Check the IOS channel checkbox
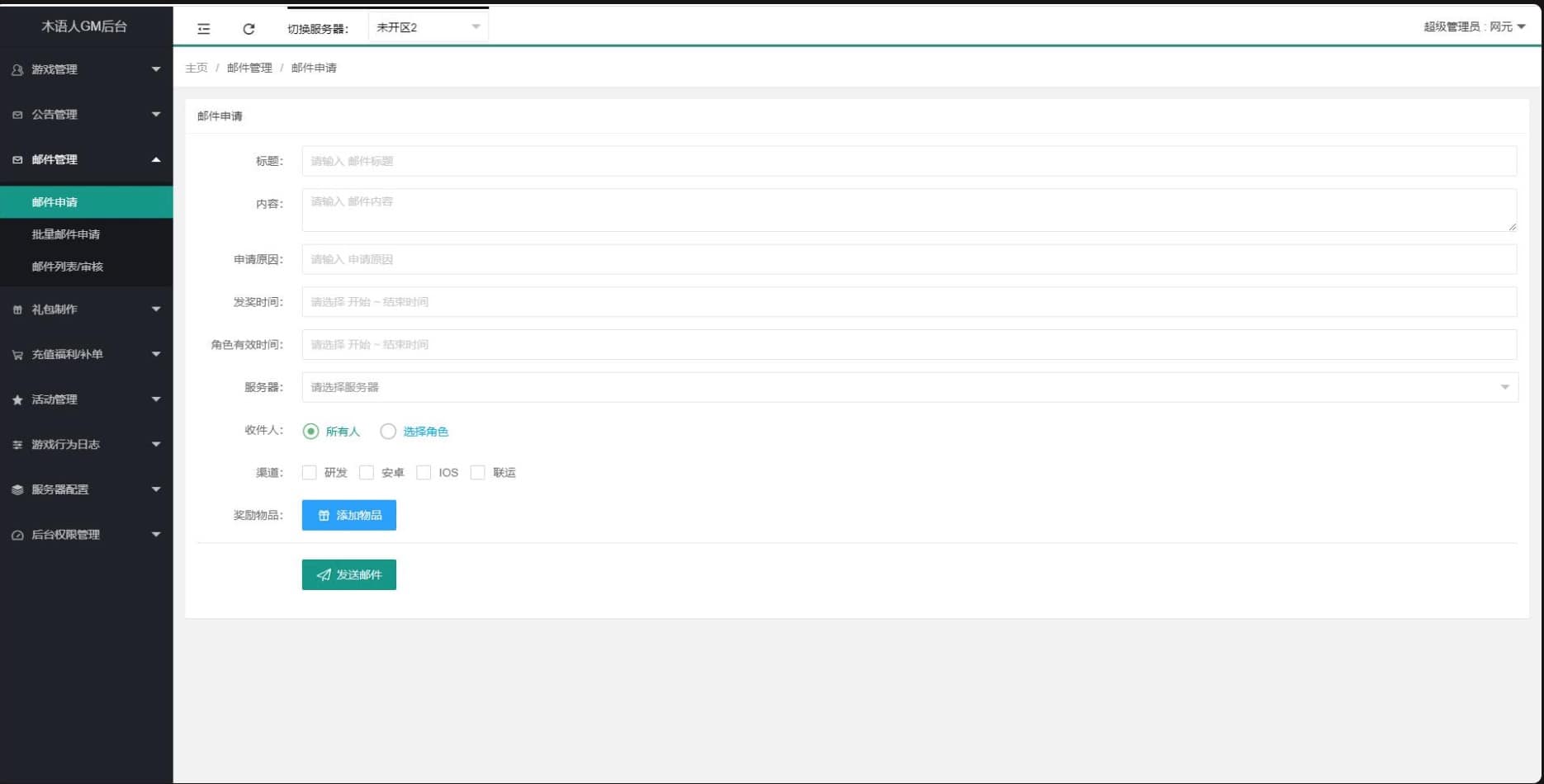The width and height of the screenshot is (1544, 784). pos(424,473)
